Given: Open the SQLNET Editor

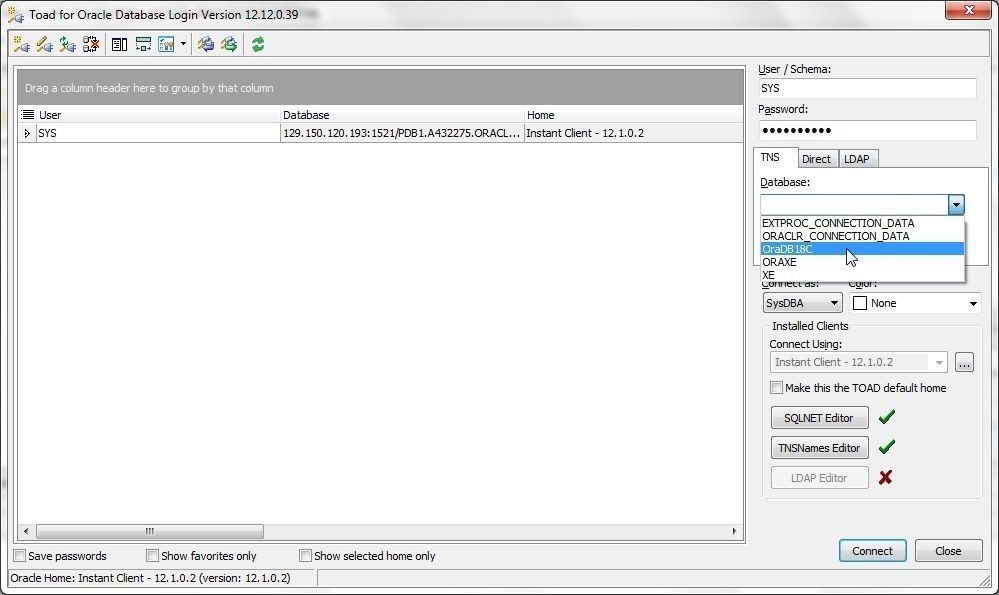Looking at the screenshot, I should pos(819,417).
